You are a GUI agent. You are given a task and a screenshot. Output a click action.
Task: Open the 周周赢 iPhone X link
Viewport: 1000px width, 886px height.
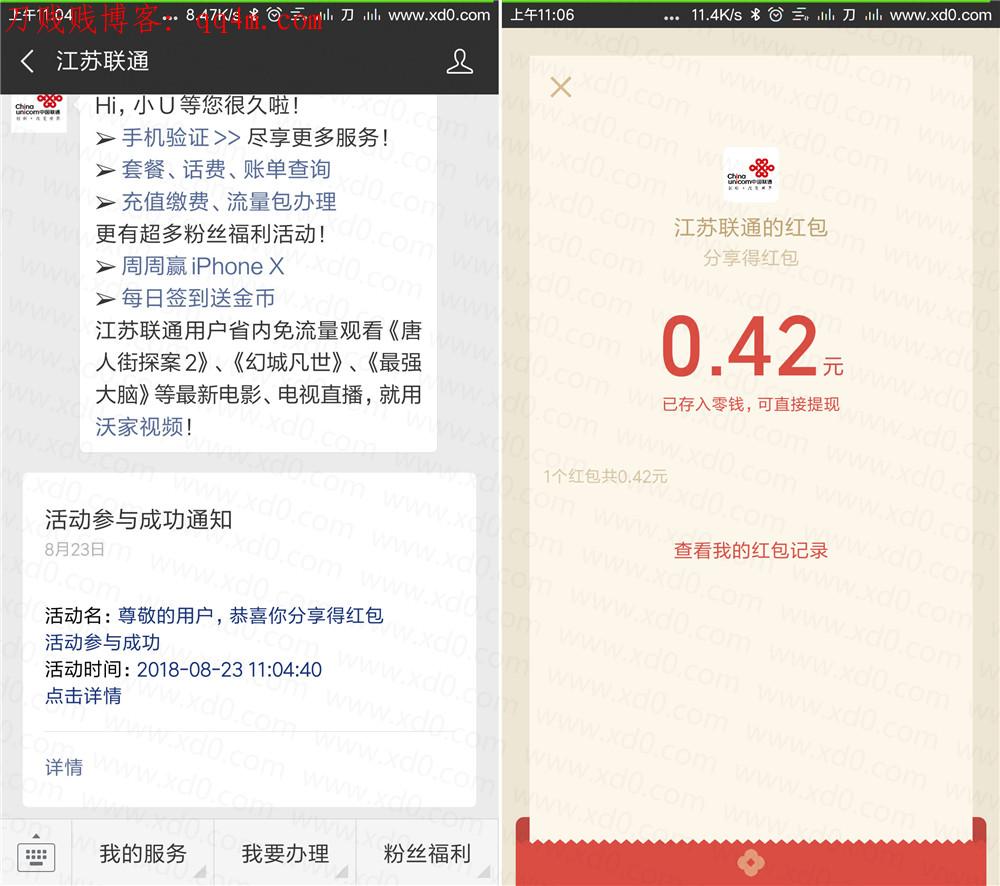[203, 266]
